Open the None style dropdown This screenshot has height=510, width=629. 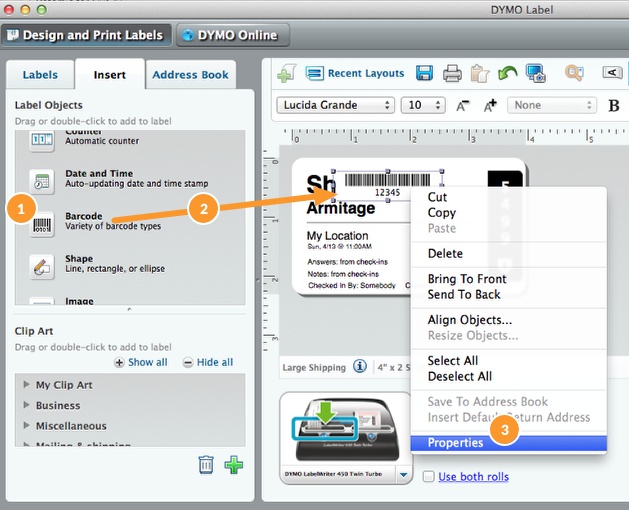(552, 105)
